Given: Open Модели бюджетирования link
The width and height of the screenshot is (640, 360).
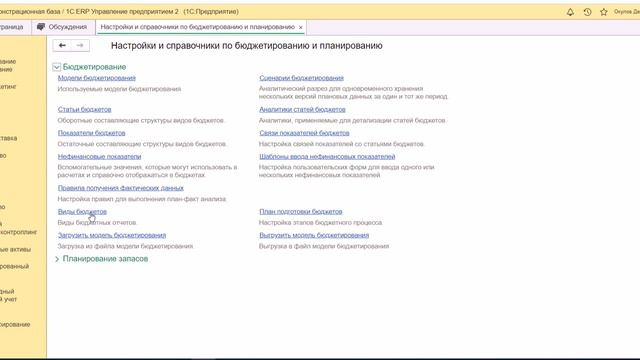Looking at the screenshot, I should (x=97, y=78).
